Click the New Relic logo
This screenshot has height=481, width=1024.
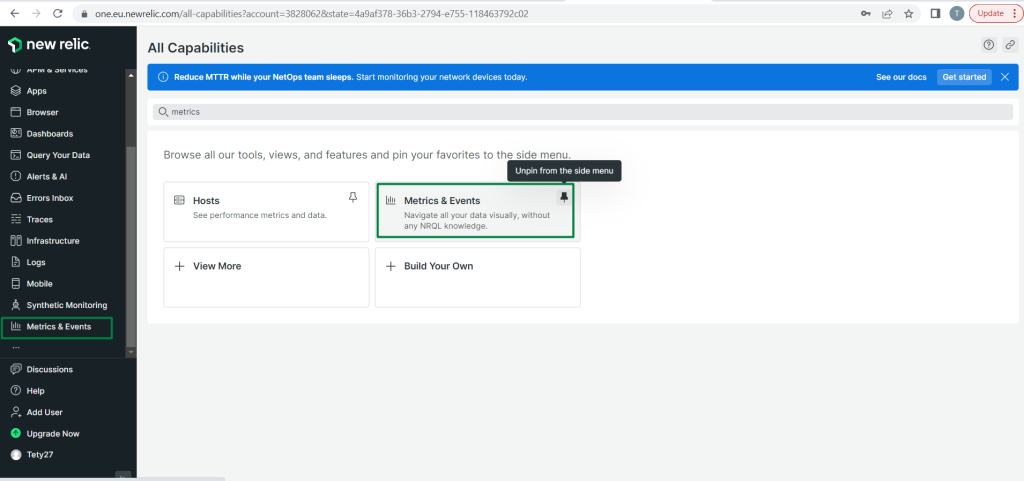coord(49,45)
